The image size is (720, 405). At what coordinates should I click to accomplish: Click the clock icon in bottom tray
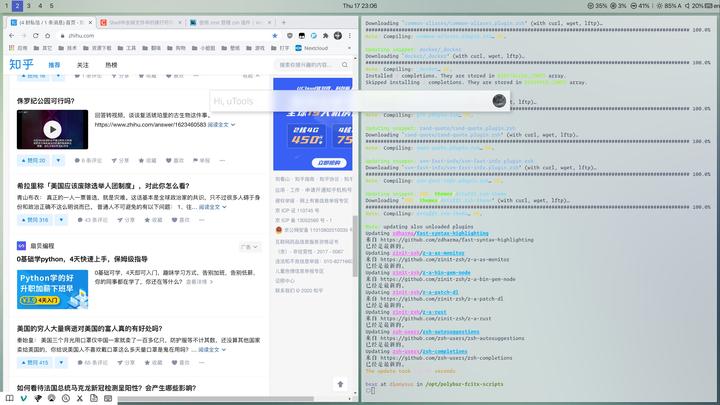pos(66,398)
